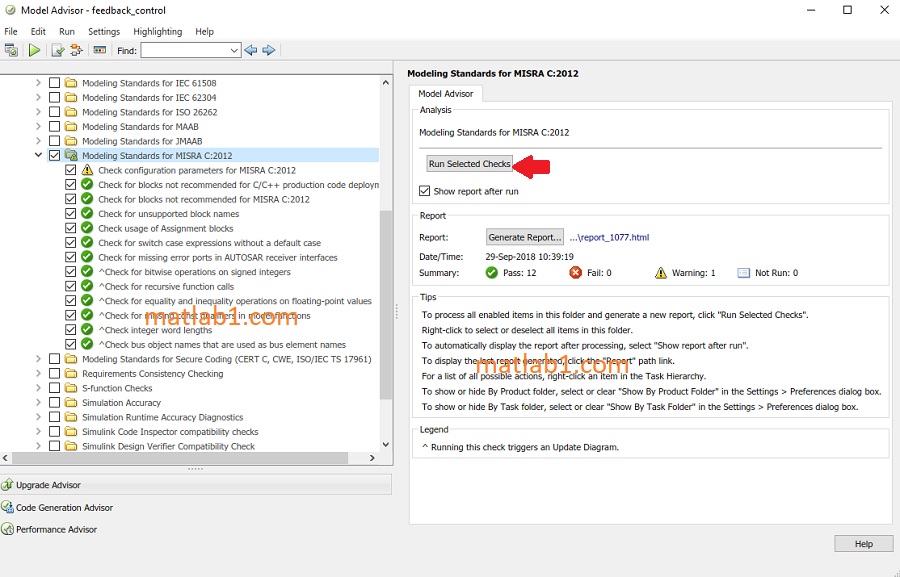The height and width of the screenshot is (577, 900).
Task: Click folder icon of Simulation Accuracy
Action: 71,402
